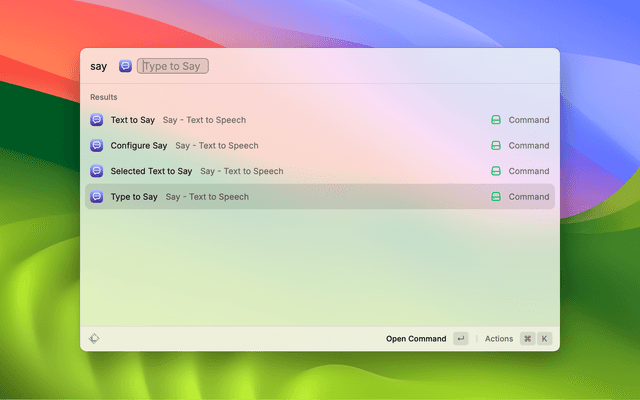The width and height of the screenshot is (640, 400).
Task: Click the Say icon beside highlighted Type to Say
Action: [x=97, y=197]
